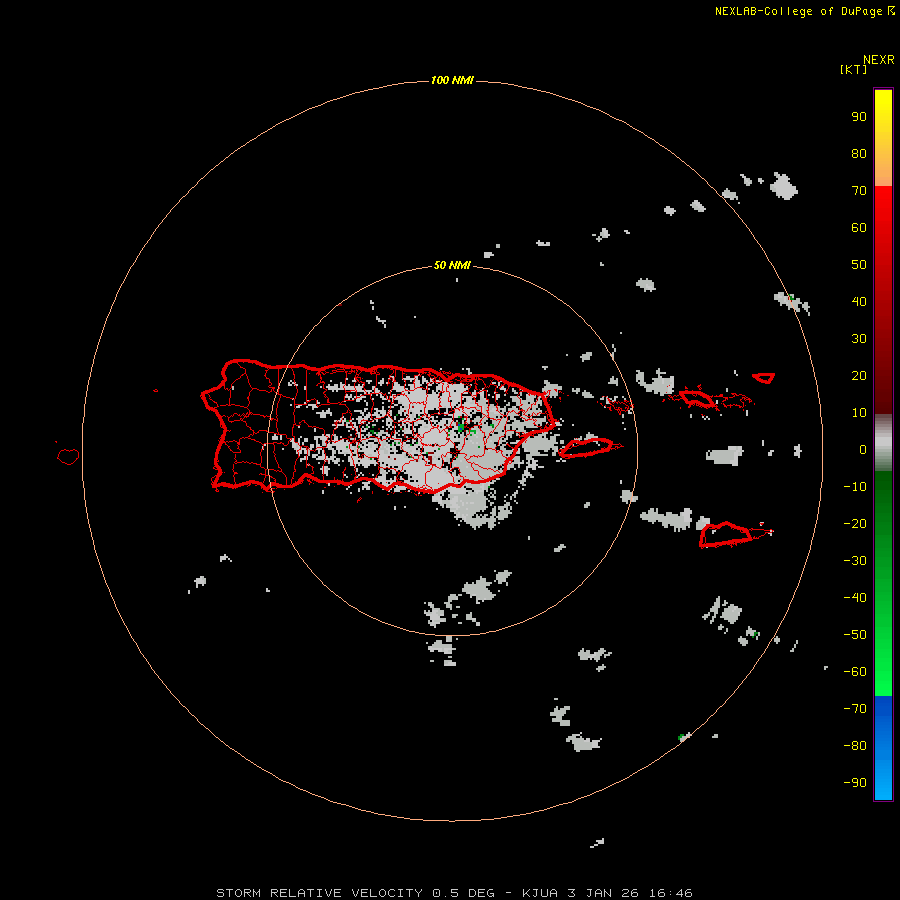Click the -20 value on the velocity scale

(x=855, y=524)
